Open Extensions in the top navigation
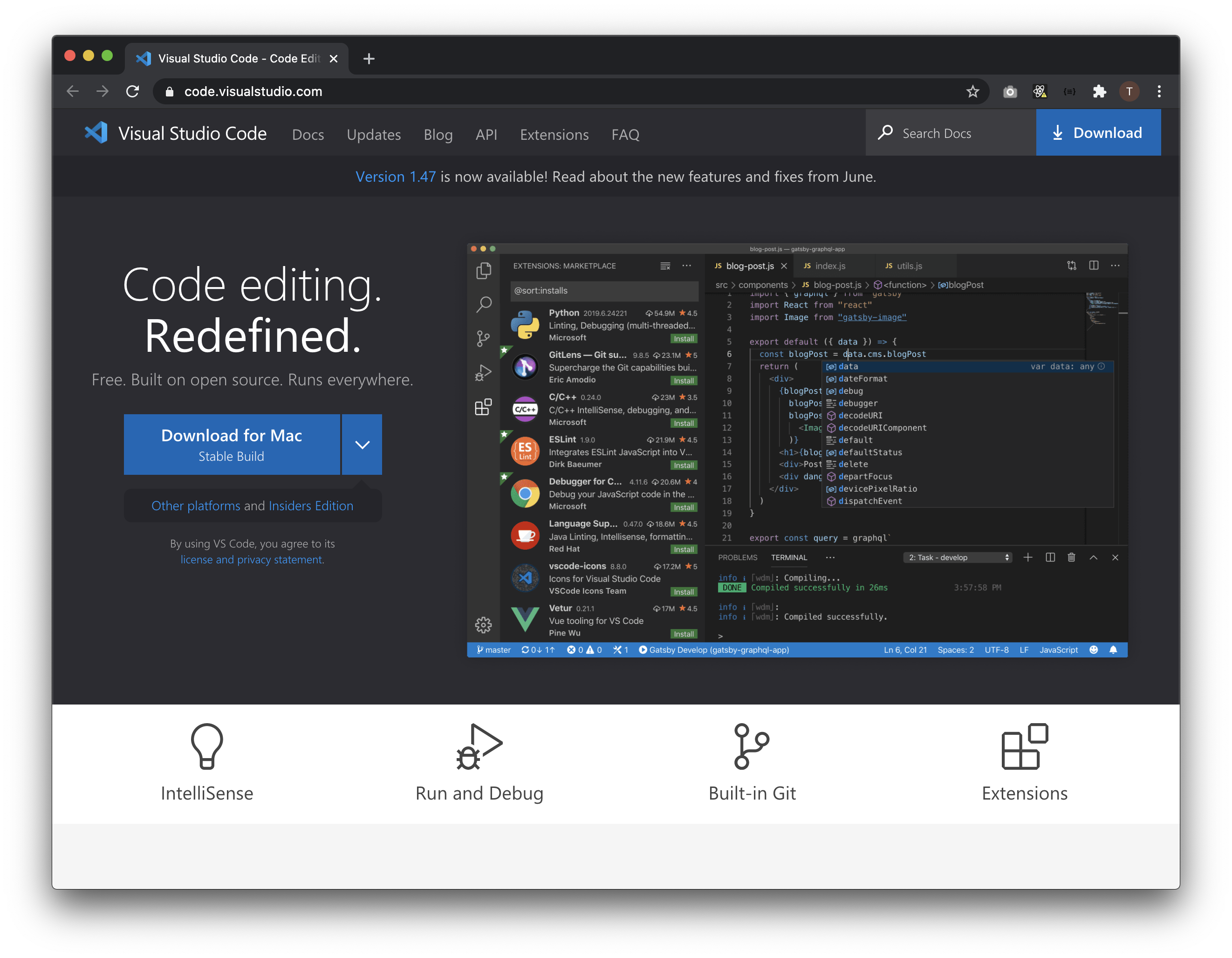The height and width of the screenshot is (958, 1232). pos(554,134)
